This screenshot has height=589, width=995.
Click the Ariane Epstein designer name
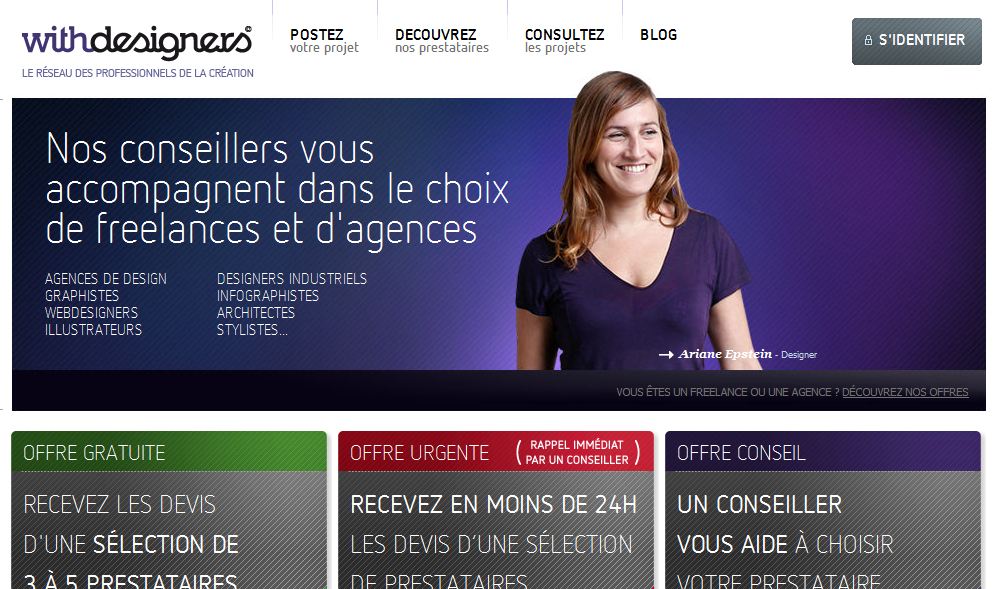(x=725, y=354)
